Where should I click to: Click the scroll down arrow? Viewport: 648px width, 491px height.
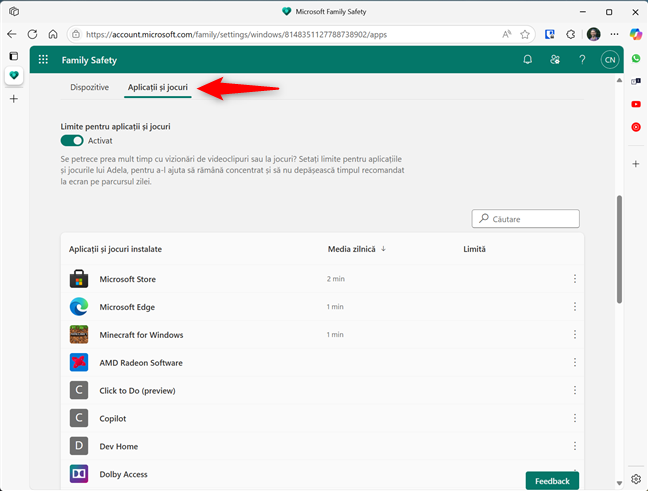click(x=619, y=483)
